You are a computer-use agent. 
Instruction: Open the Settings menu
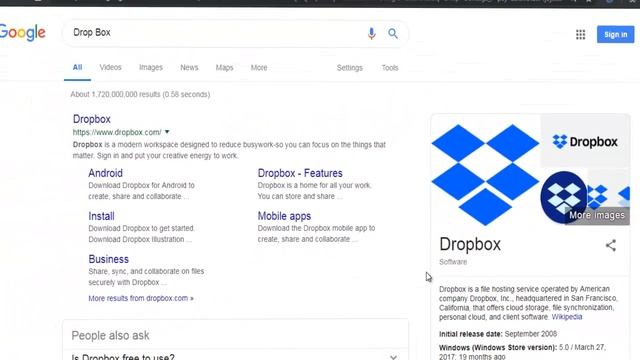(349, 68)
